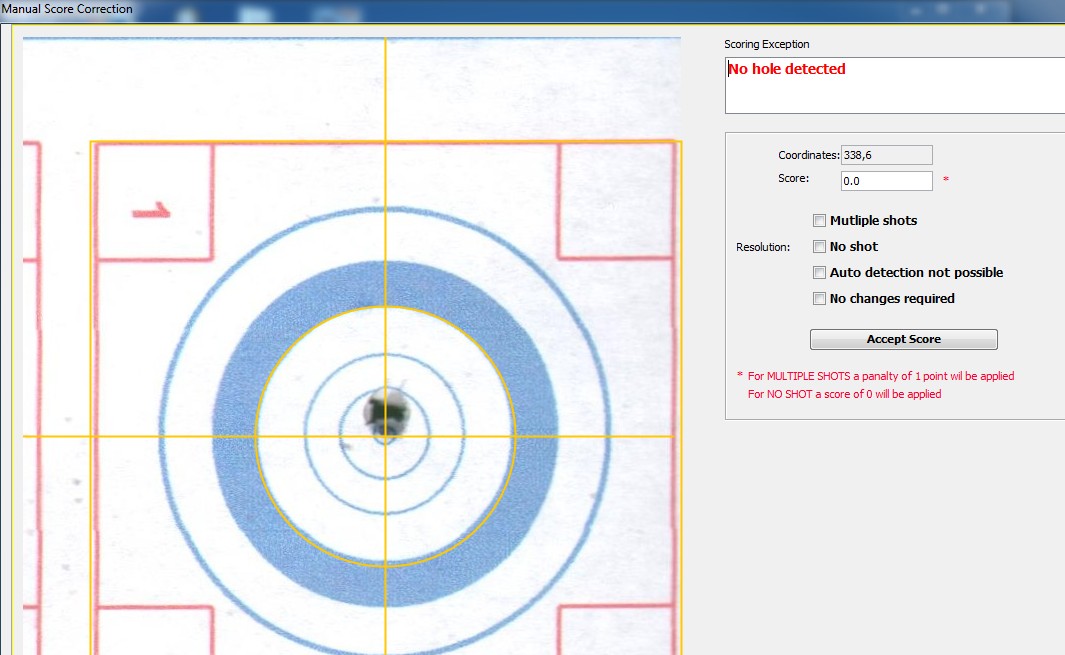Click the intersection of the yellow crosshair lines

(385, 436)
